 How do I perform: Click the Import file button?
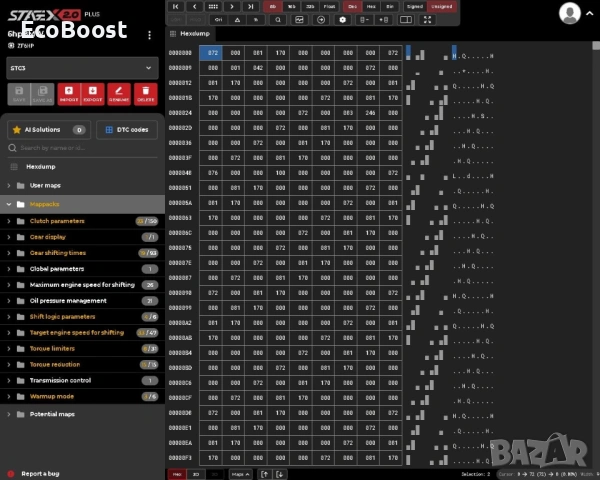click(69, 94)
